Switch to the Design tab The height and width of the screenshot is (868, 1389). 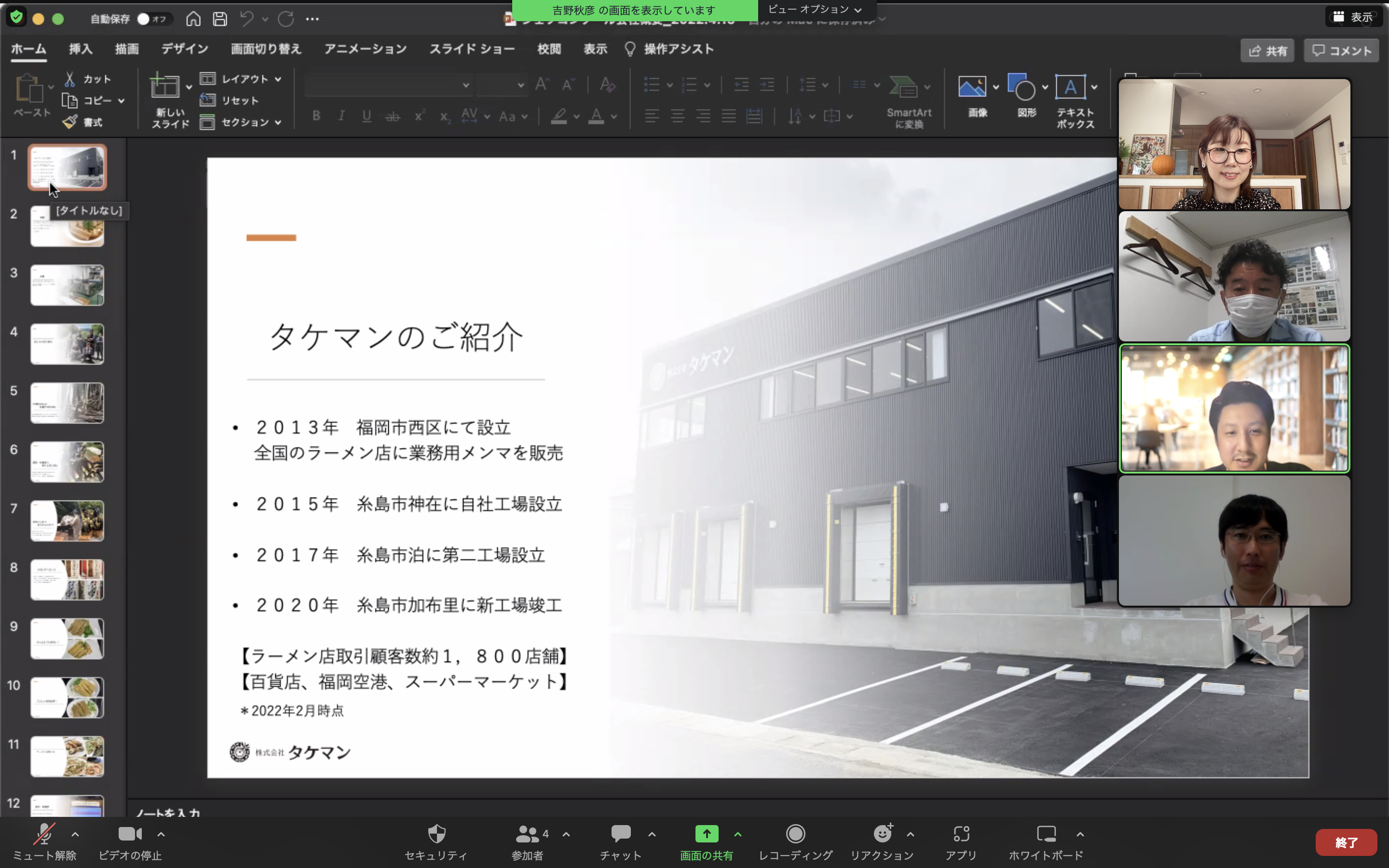(184, 49)
